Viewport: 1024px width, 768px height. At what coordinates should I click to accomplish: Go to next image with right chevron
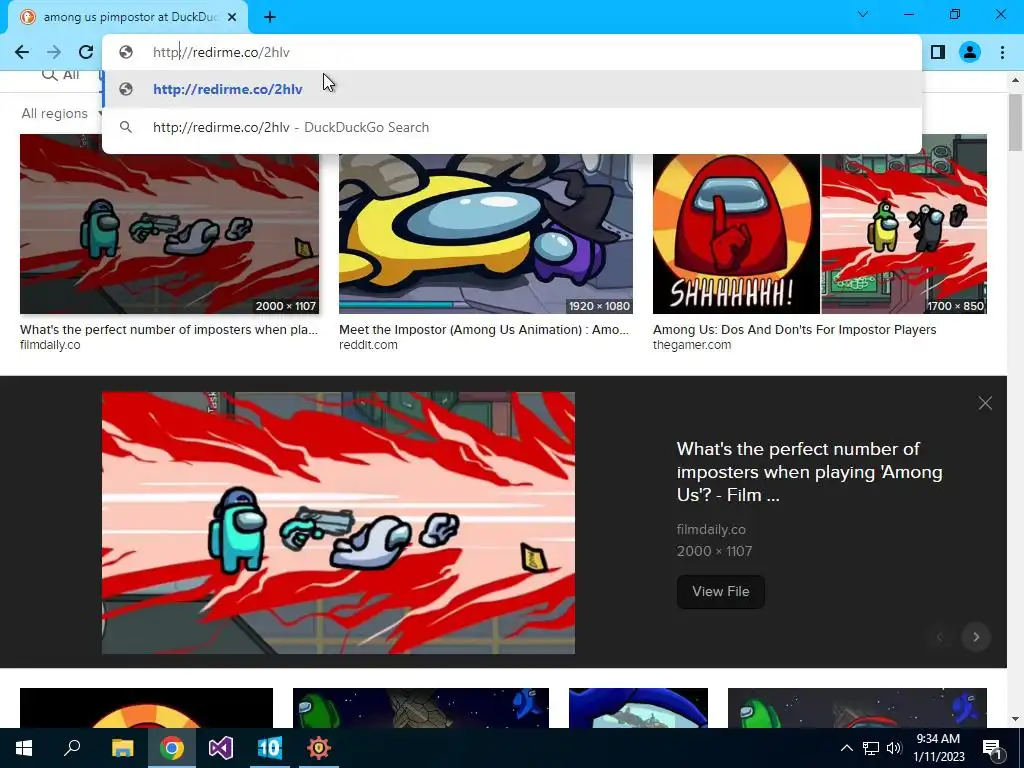tap(976, 637)
